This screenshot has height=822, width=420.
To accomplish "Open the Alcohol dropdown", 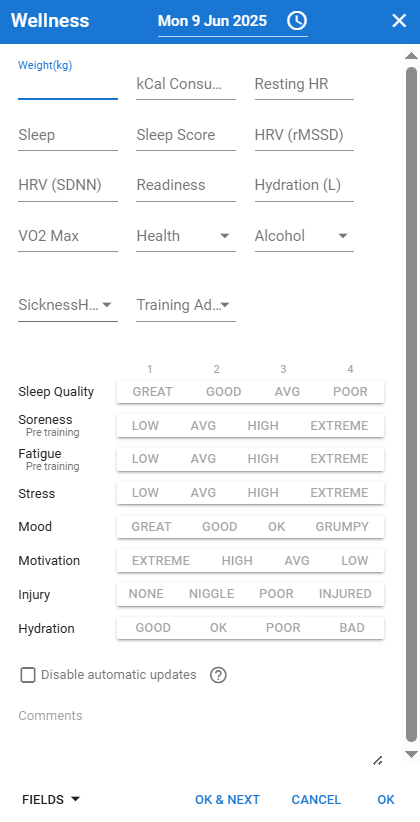I will coord(304,236).
